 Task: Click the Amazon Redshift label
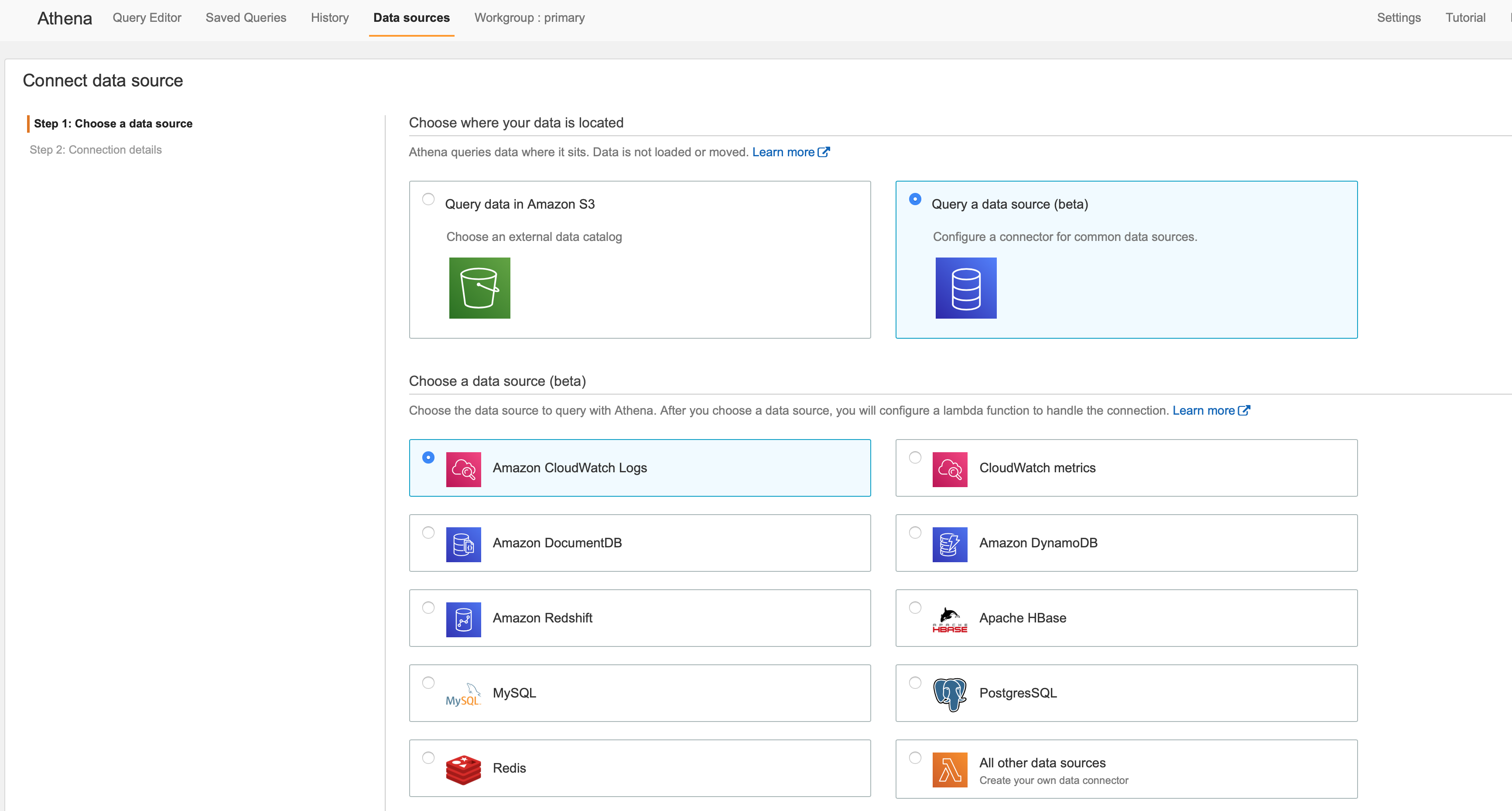[542, 619]
